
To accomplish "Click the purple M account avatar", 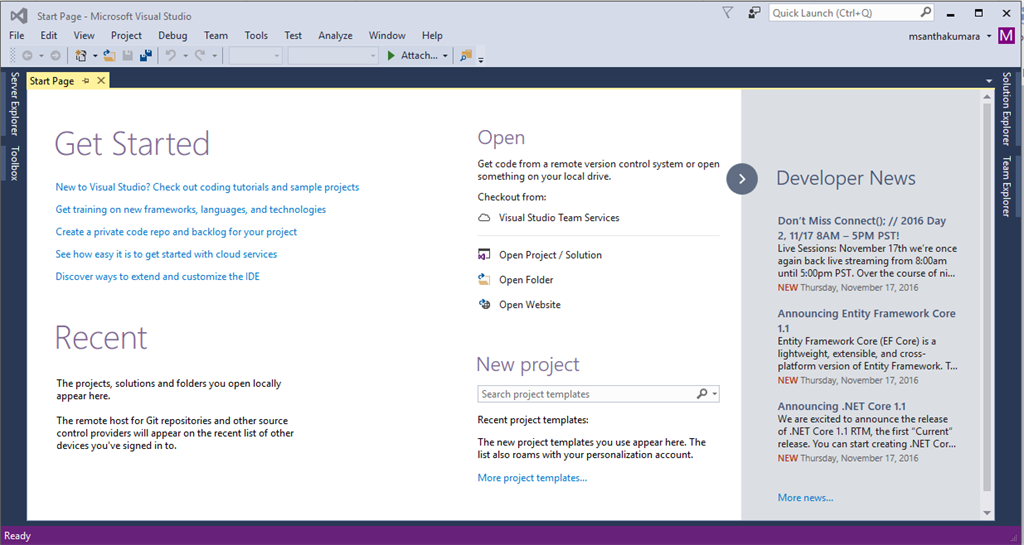I will tap(1006, 36).
